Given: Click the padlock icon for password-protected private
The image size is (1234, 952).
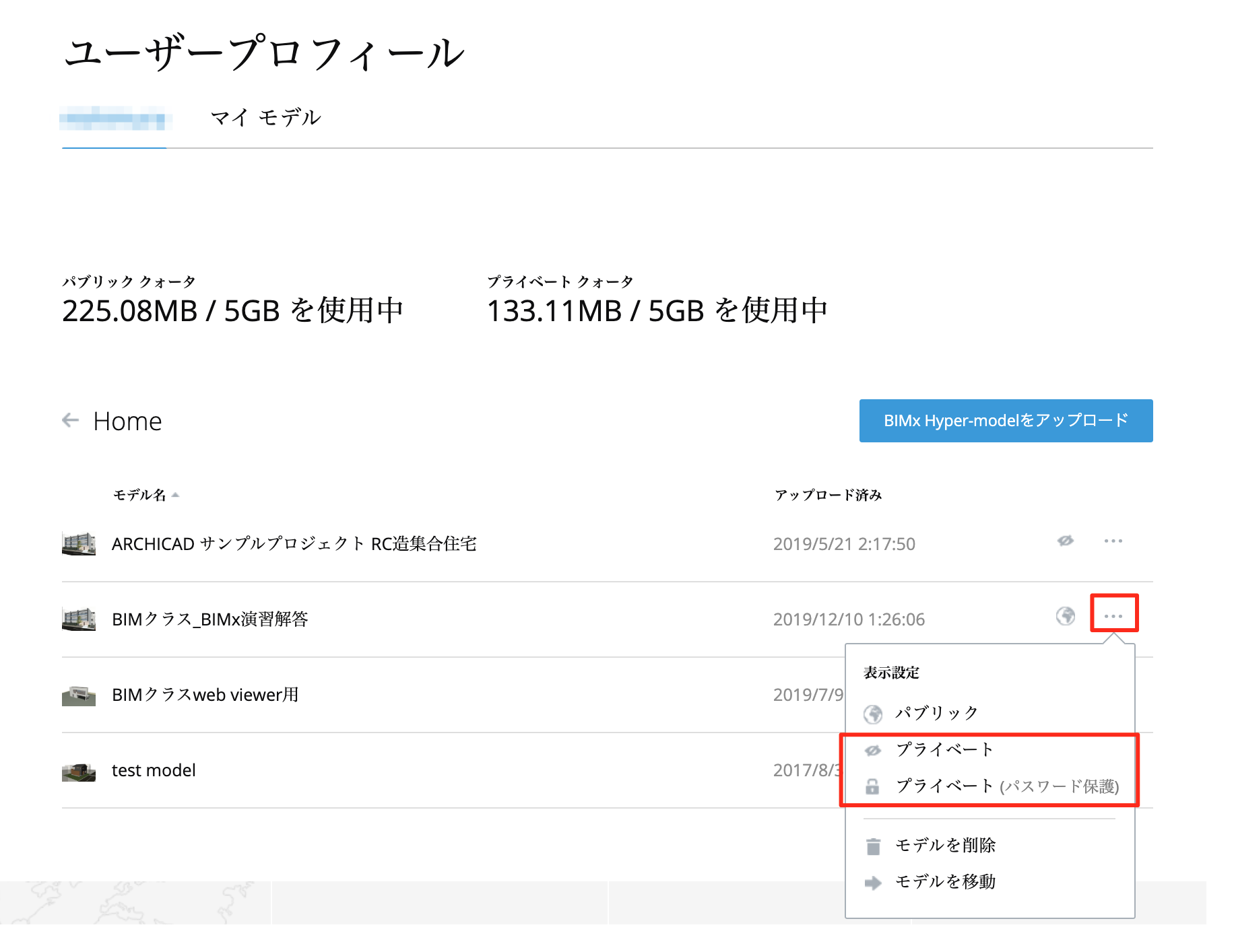Looking at the screenshot, I should 872,786.
